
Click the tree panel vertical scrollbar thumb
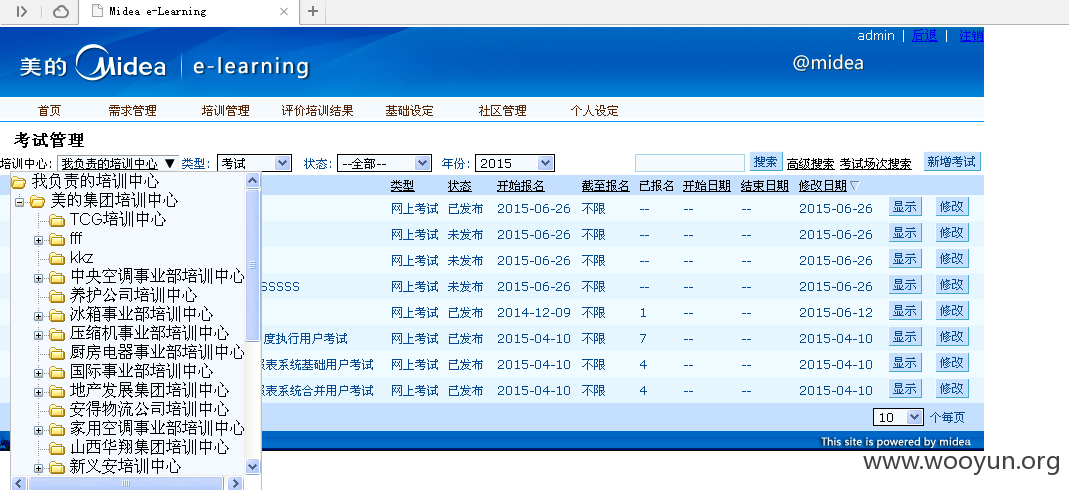pos(252,264)
